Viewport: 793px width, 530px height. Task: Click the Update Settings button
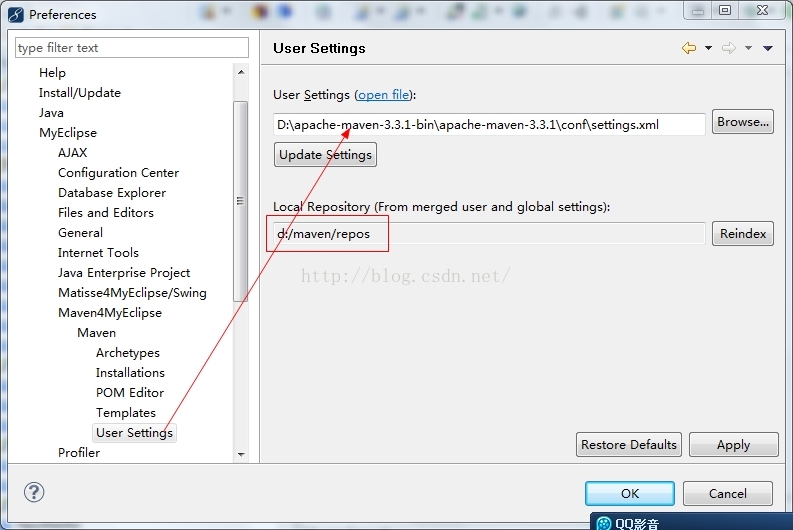[x=325, y=155]
